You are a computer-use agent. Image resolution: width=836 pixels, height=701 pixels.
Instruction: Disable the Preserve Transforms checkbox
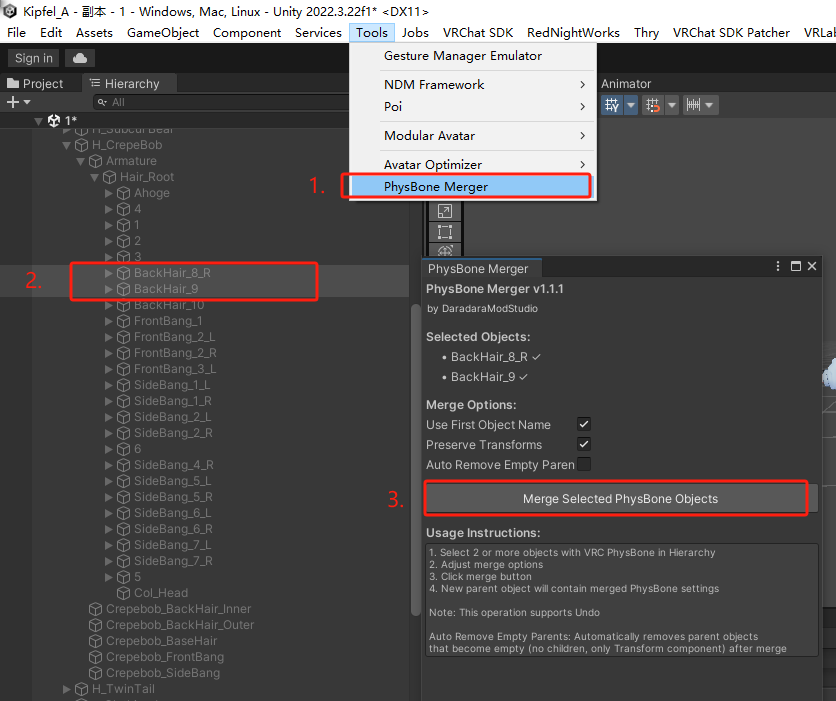click(584, 444)
